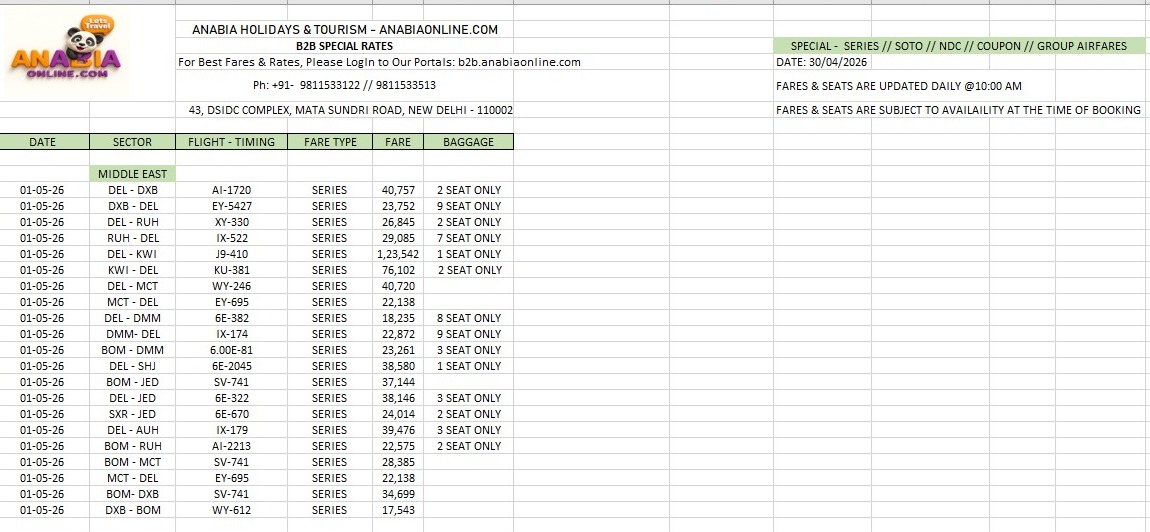The width and height of the screenshot is (1150, 532).
Task: Select the 'DMM- DEL' sector cell
Action: point(133,335)
